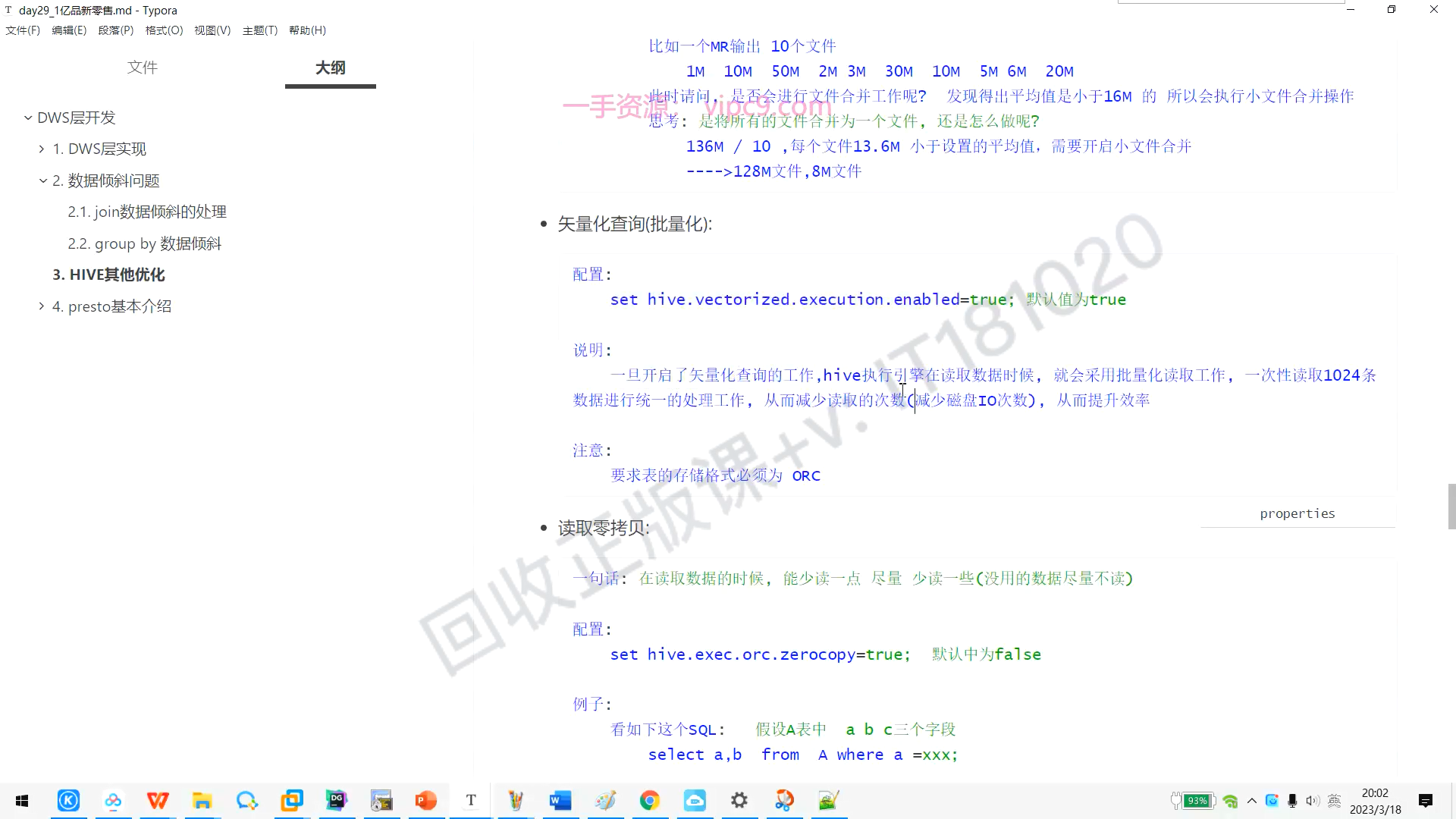Expand the 4. presto基本介绍 outline node
Viewport: 1456px width, 819px height.
(42, 306)
